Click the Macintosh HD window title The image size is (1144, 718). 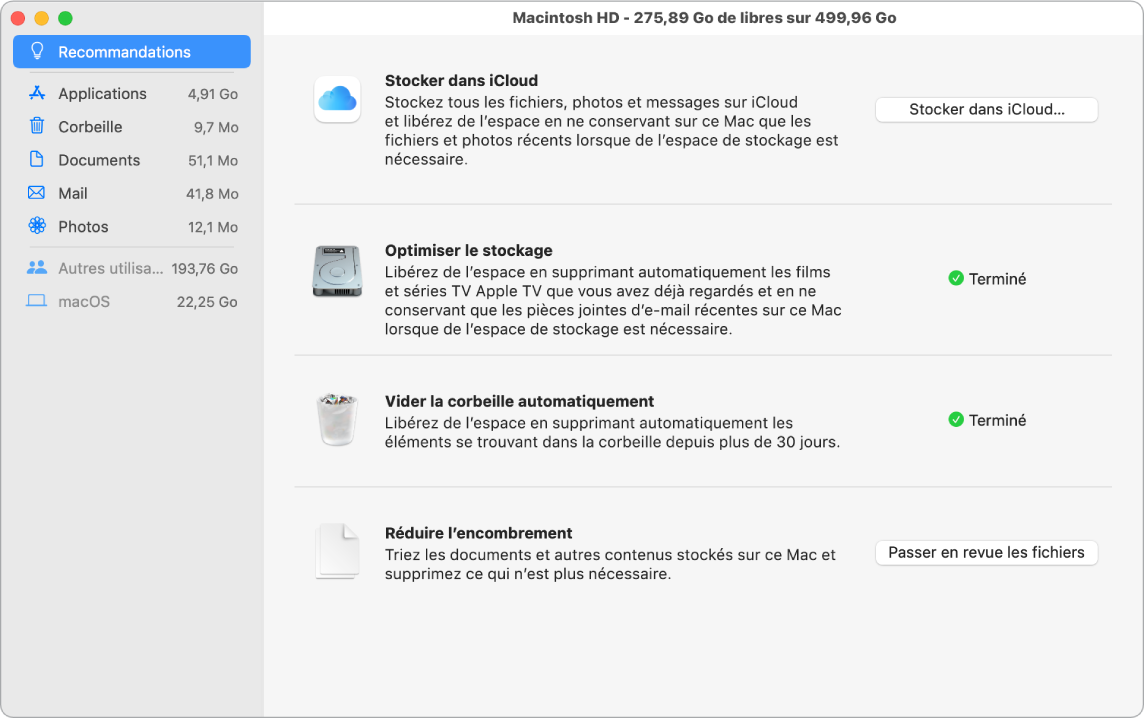(x=704, y=18)
